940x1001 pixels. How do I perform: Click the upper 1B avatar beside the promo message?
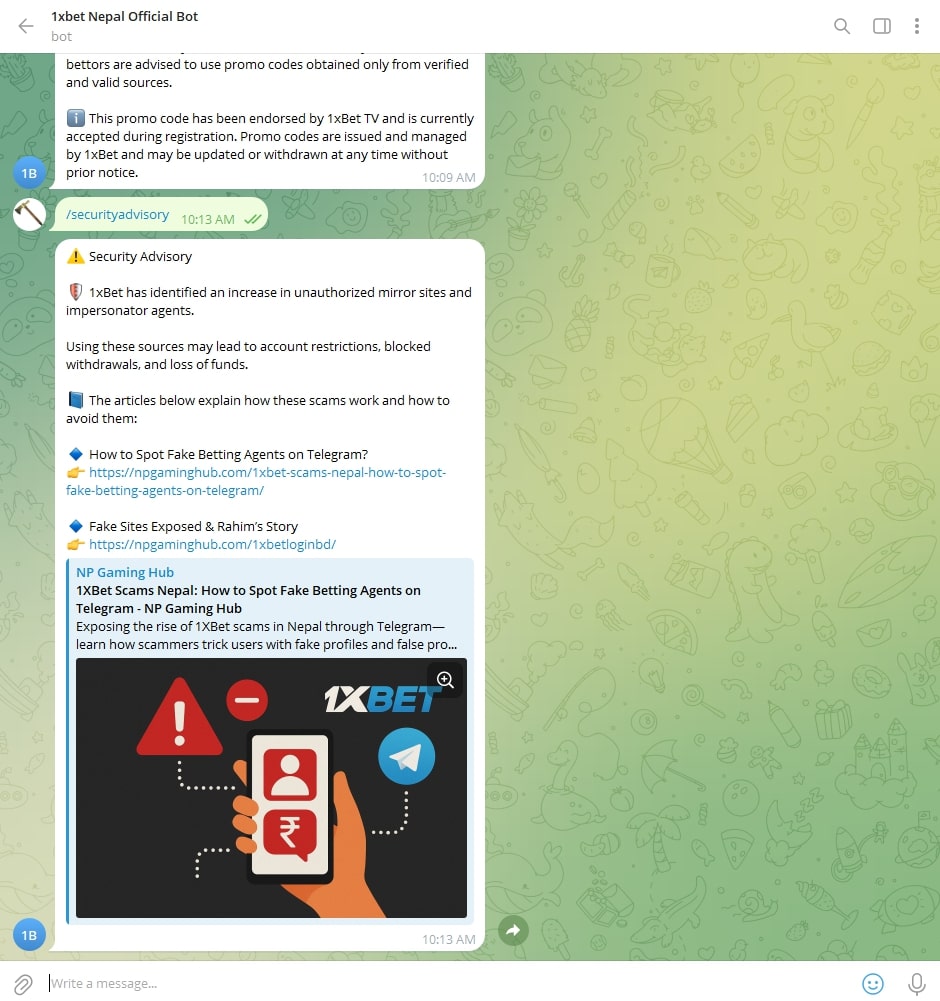[x=29, y=173]
